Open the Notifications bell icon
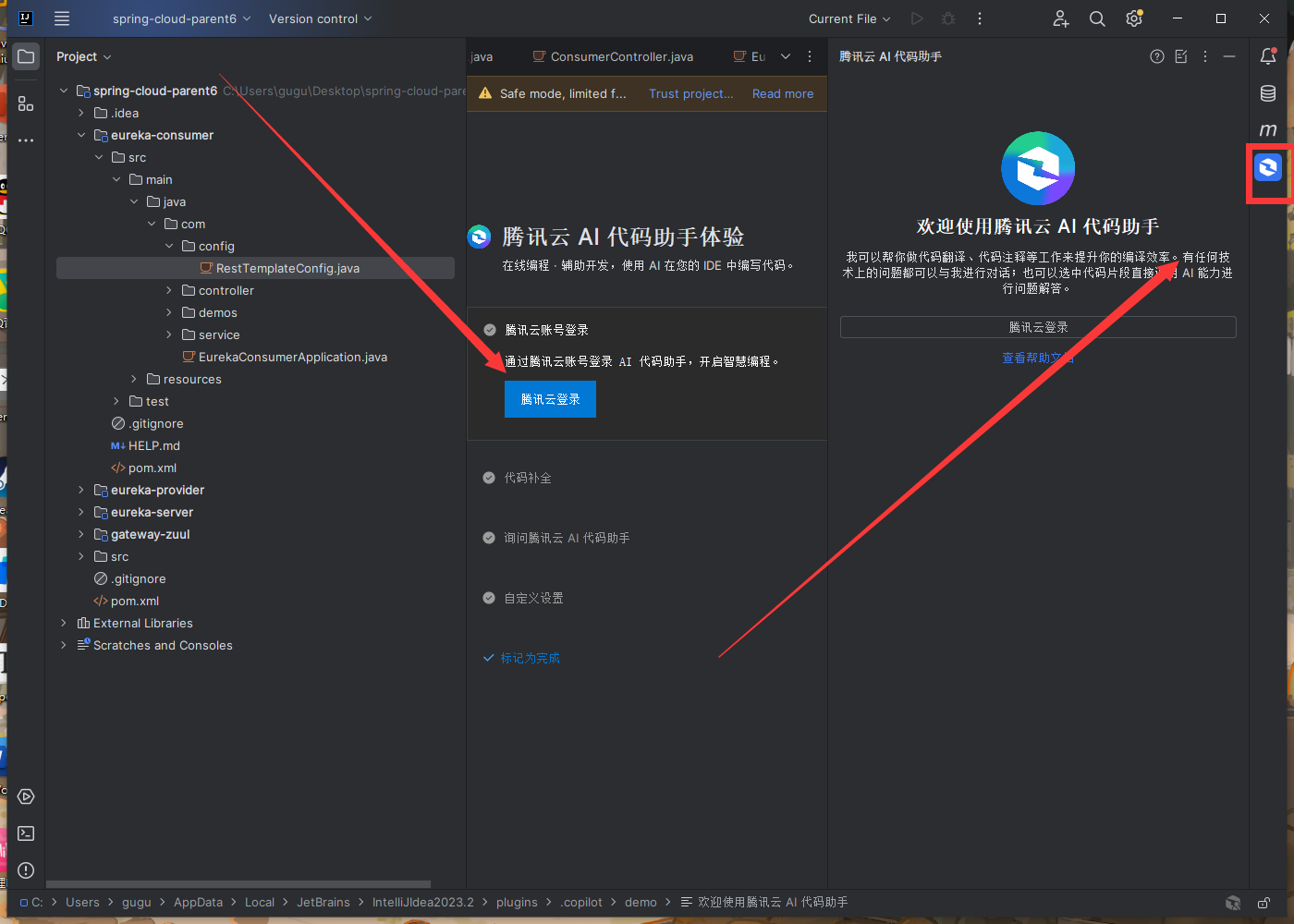The height and width of the screenshot is (924, 1294). click(x=1268, y=56)
